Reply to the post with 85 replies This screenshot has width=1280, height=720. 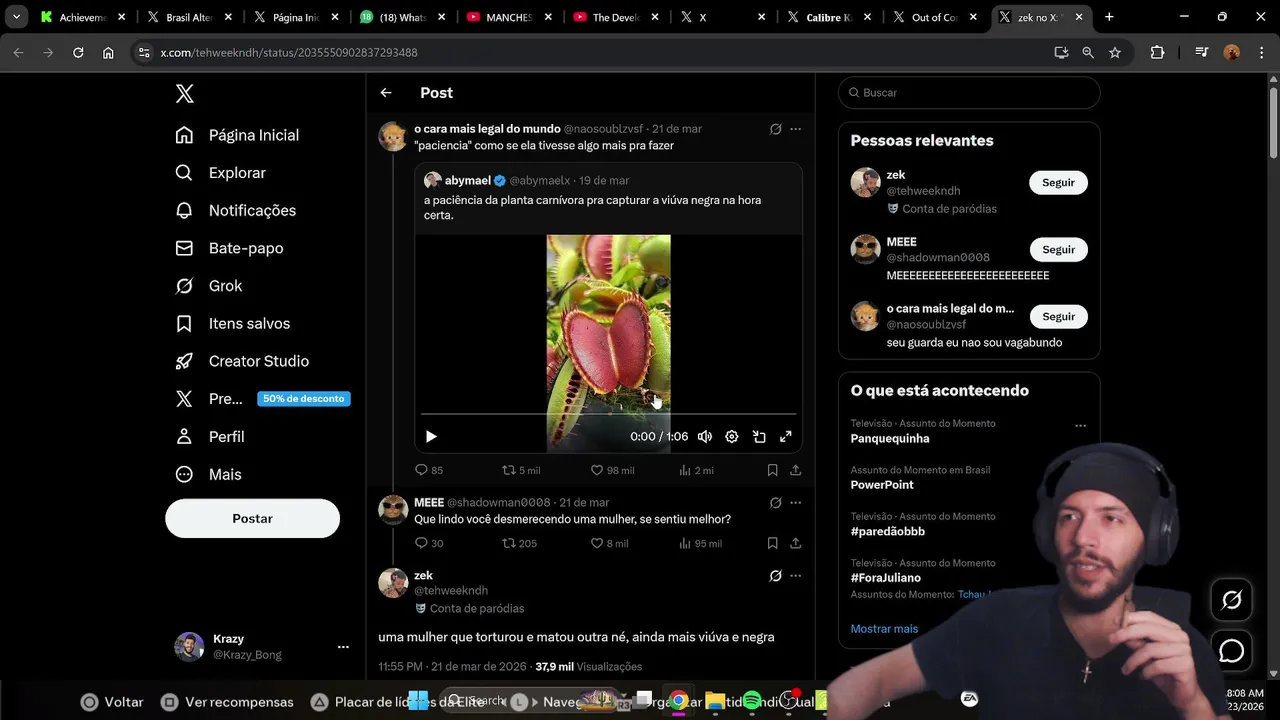pos(429,470)
